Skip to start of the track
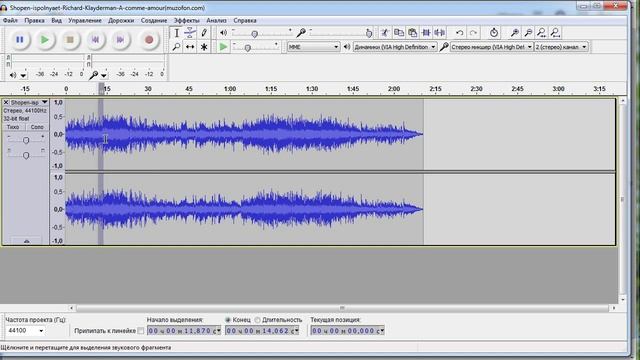 (95, 40)
